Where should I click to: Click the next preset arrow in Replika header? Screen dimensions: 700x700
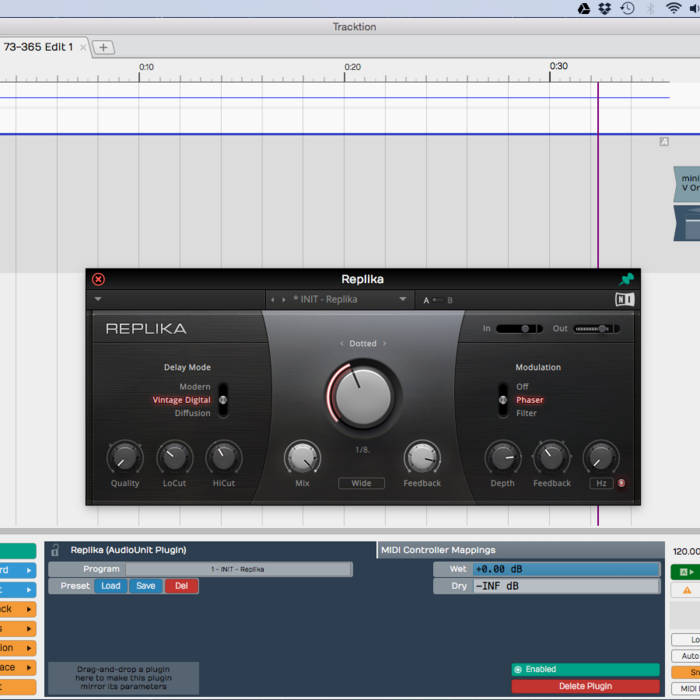point(285,299)
